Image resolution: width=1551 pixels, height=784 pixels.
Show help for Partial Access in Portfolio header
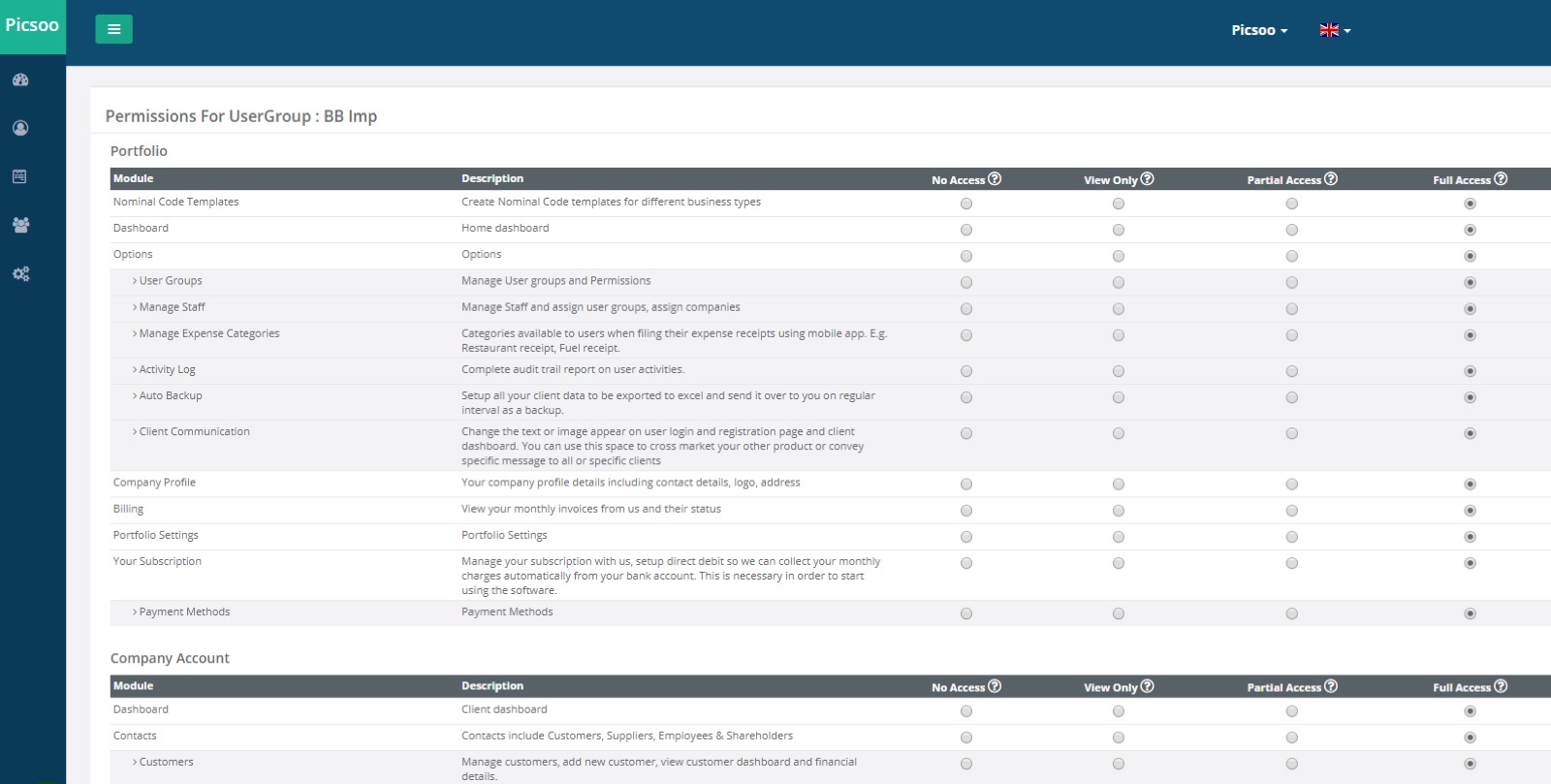tap(1331, 179)
